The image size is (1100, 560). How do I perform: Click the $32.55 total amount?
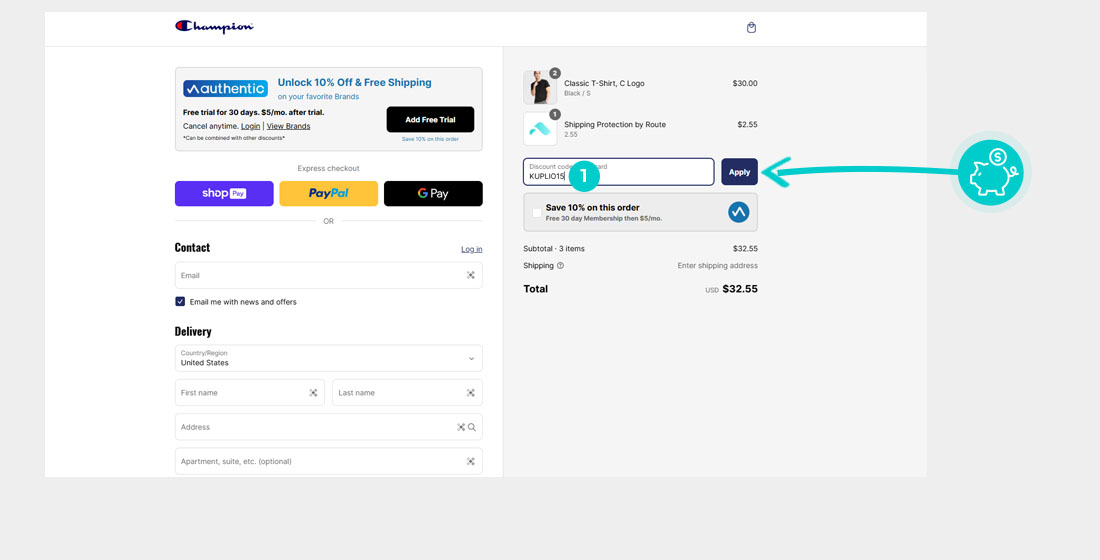click(740, 288)
